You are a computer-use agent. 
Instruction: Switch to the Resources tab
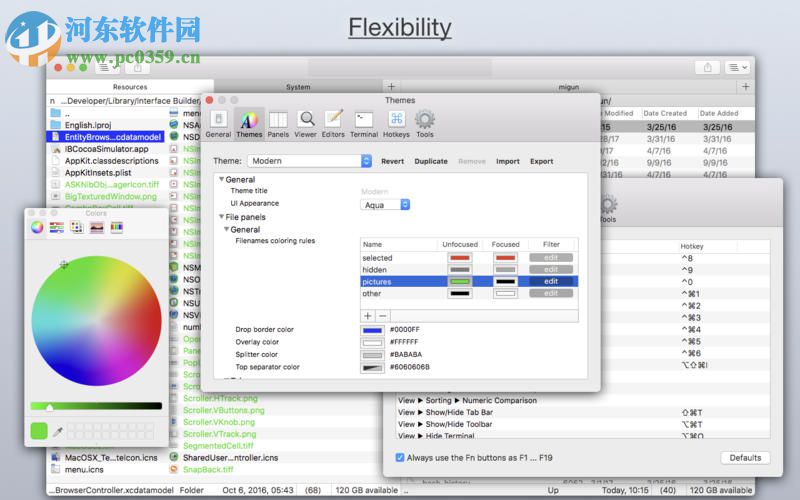click(130, 87)
